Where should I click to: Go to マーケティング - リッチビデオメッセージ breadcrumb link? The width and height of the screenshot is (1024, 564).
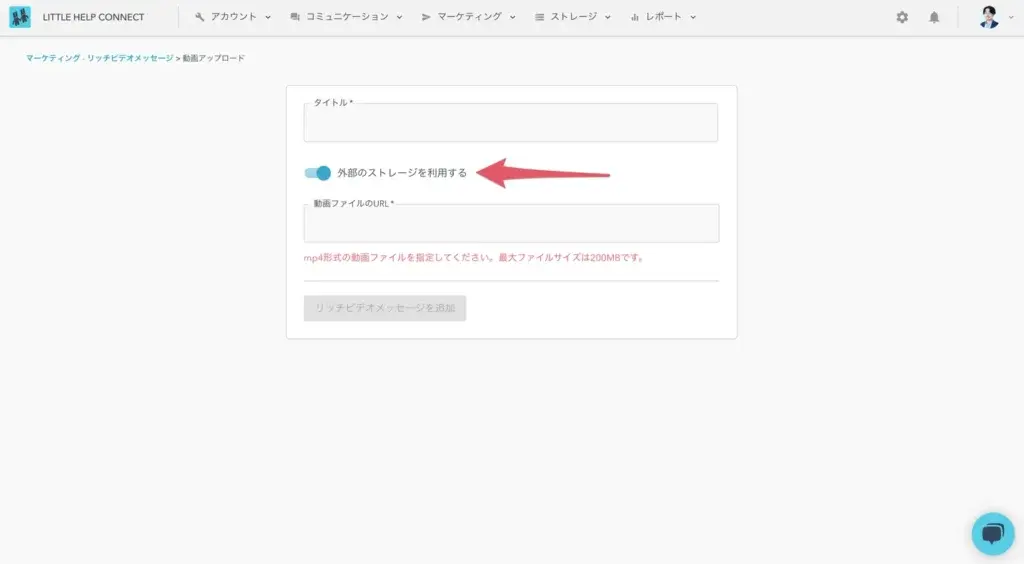99,58
